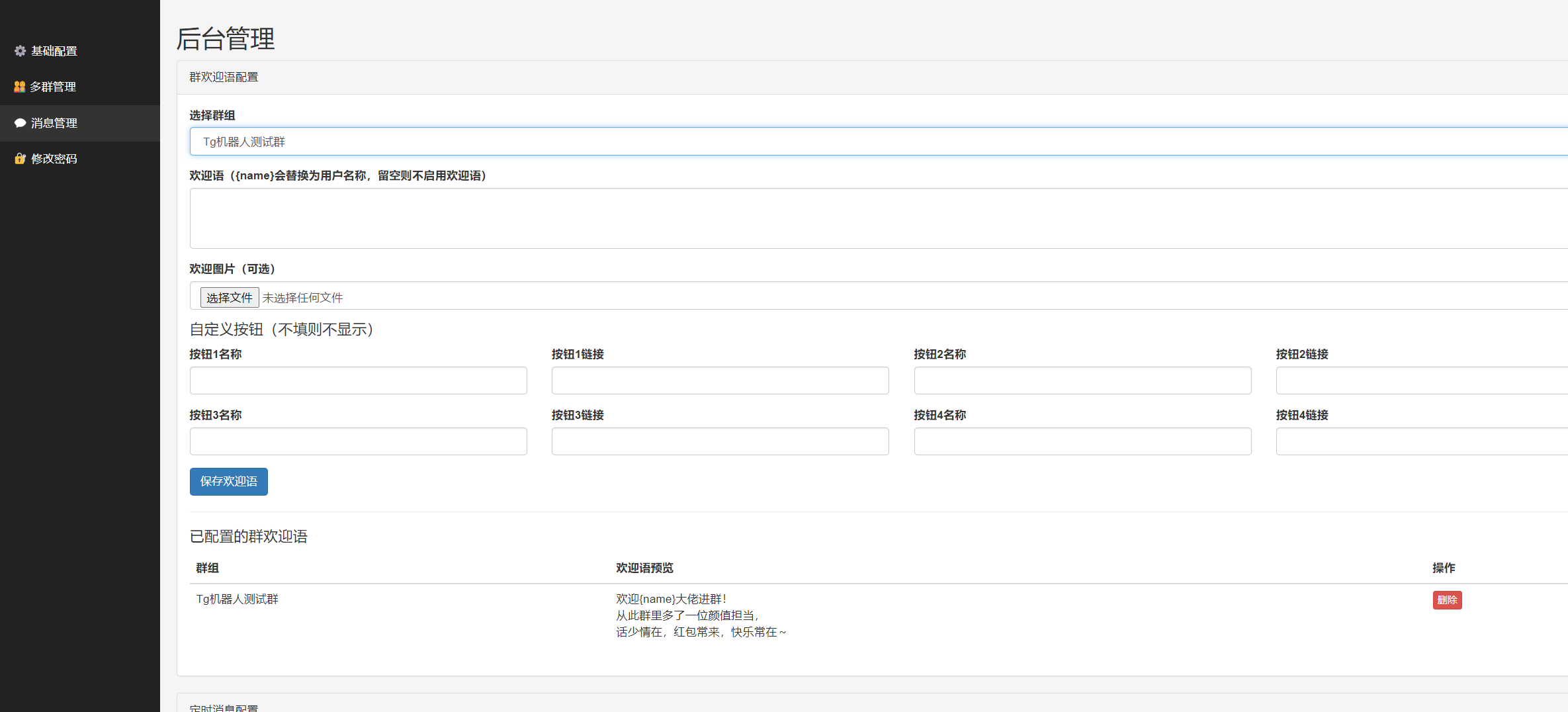Focus the 按钮3链接 text box
1568x712 pixels.
click(x=720, y=441)
